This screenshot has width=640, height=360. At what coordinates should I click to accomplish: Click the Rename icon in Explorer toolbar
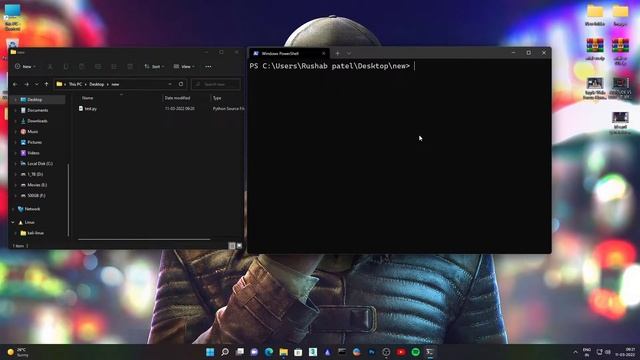point(98,67)
